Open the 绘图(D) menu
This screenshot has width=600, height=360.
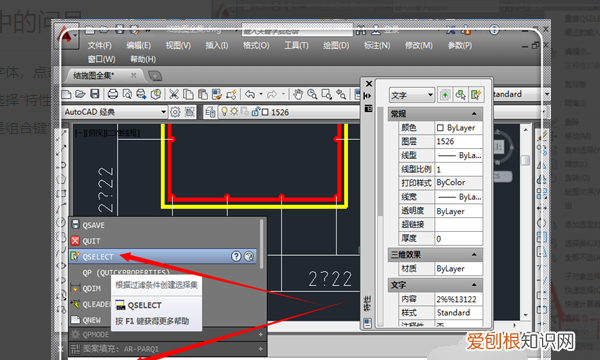336,46
